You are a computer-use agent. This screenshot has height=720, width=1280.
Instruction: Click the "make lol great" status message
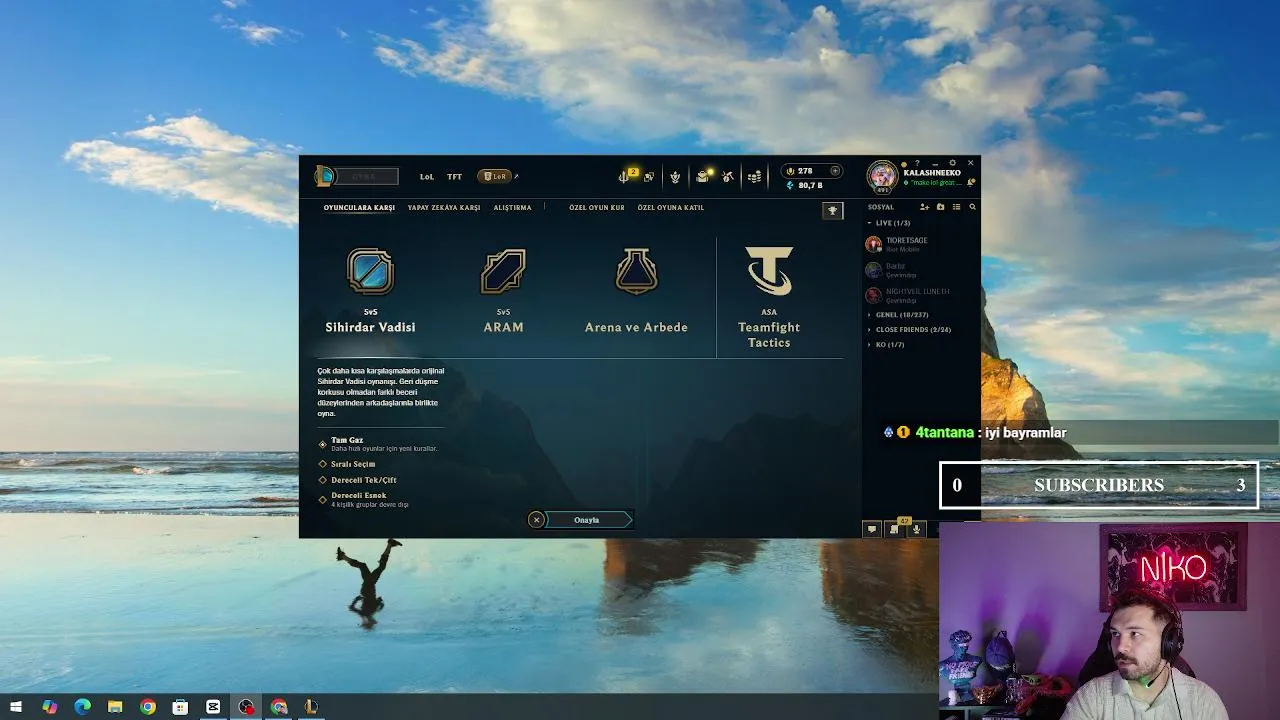tap(934, 183)
